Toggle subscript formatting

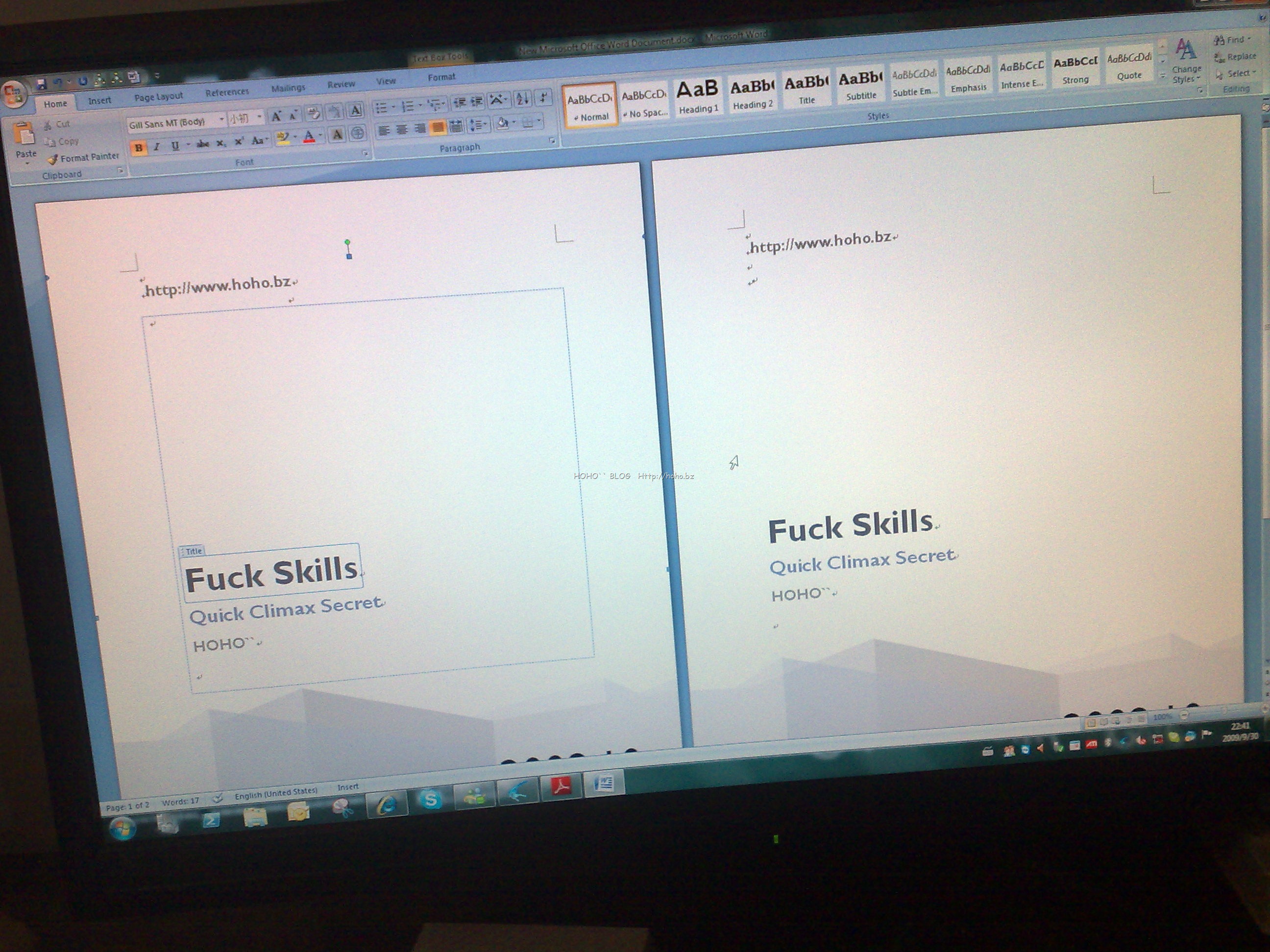pyautogui.click(x=221, y=143)
